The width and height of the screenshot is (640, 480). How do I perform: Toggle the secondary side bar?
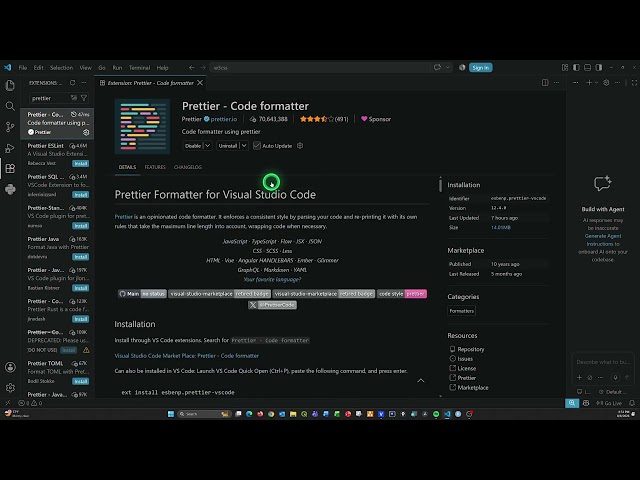[x=599, y=67]
